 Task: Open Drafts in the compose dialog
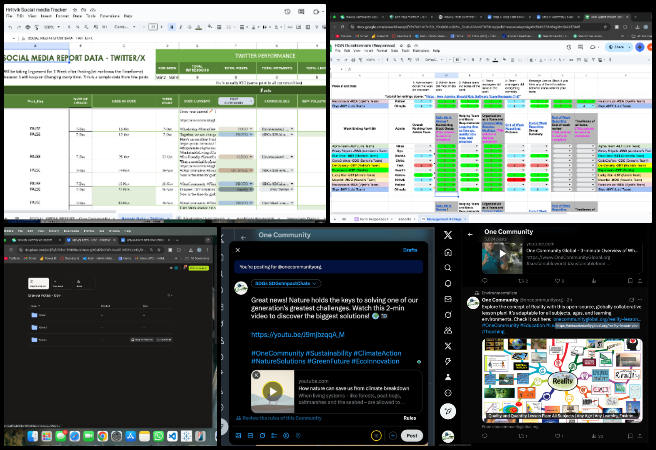point(410,250)
